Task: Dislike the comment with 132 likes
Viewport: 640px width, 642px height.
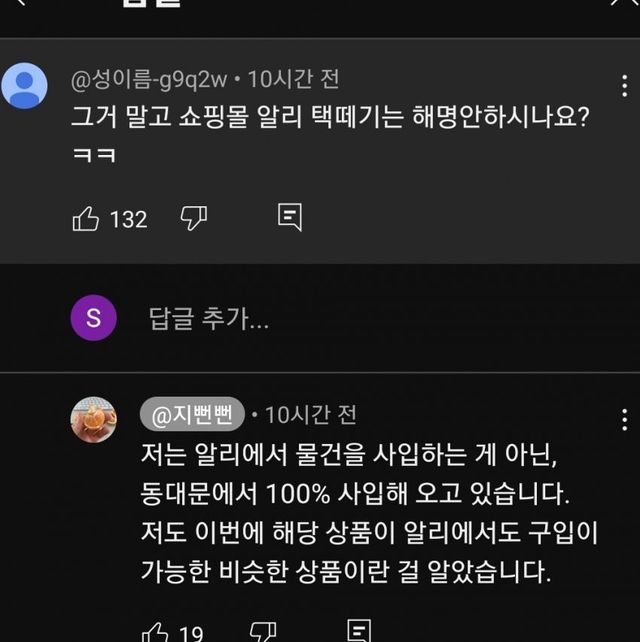Action: point(193,218)
